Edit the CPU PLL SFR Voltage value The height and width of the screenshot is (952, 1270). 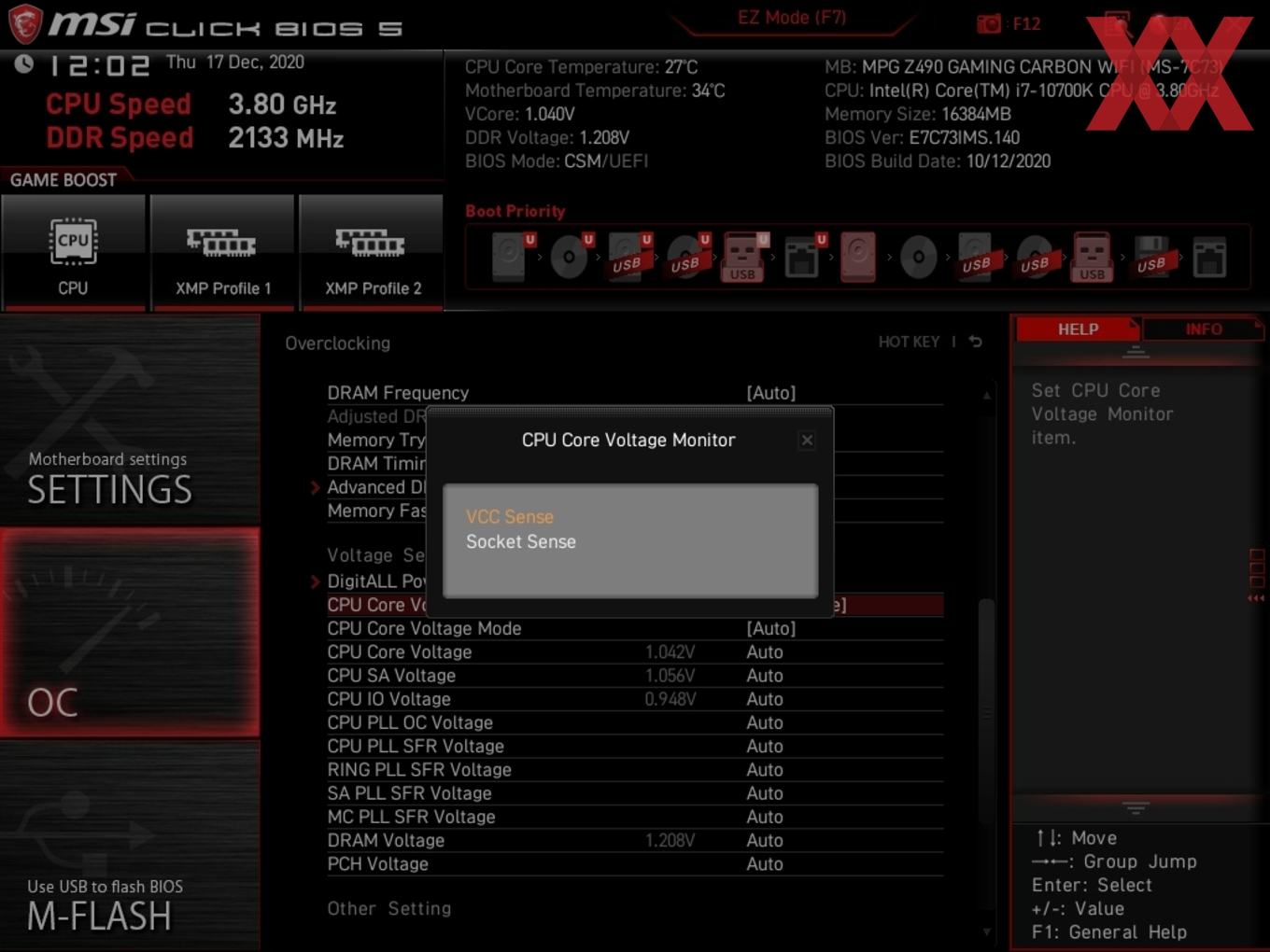pos(765,746)
